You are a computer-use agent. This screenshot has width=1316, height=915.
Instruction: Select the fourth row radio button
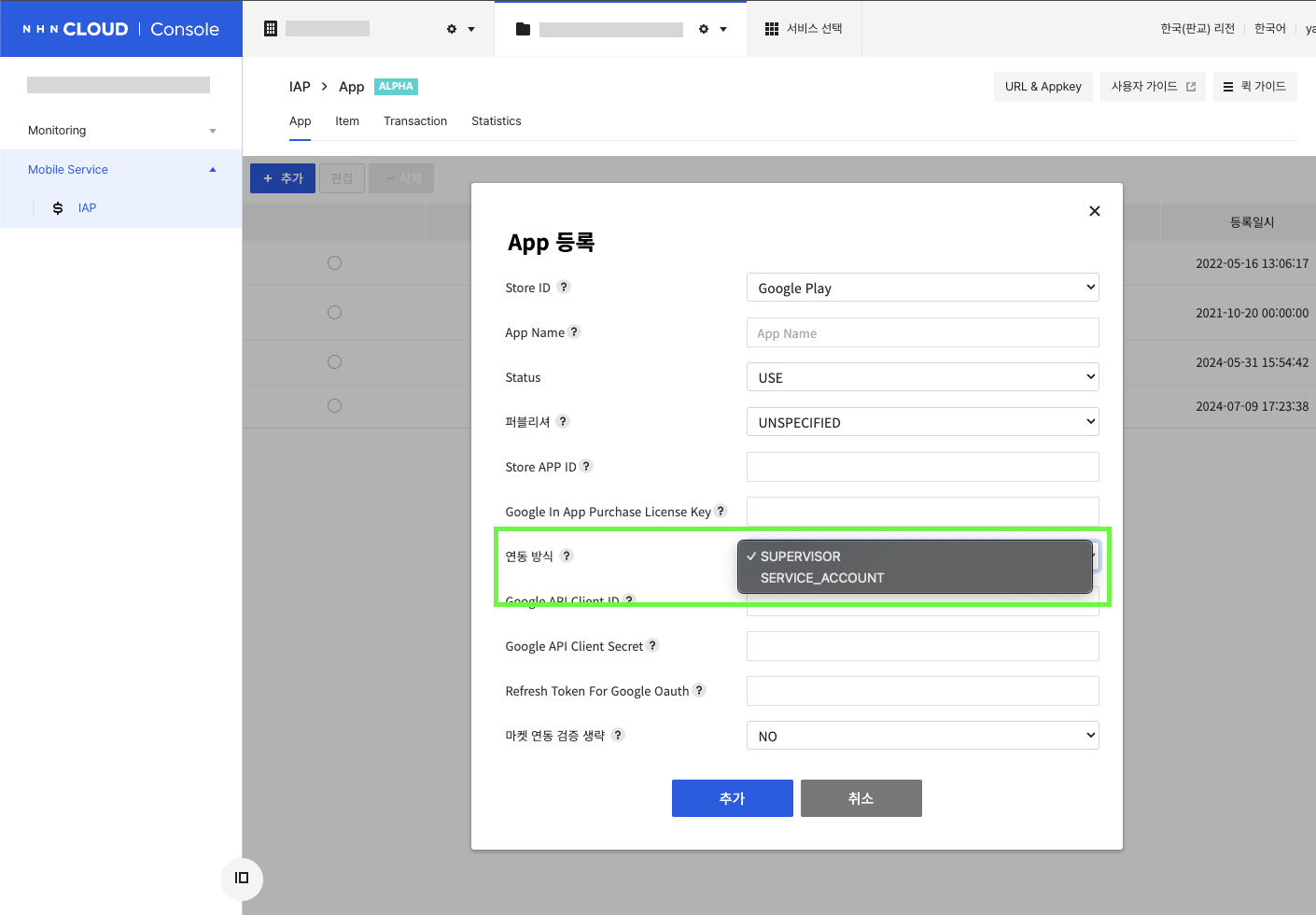pos(334,406)
